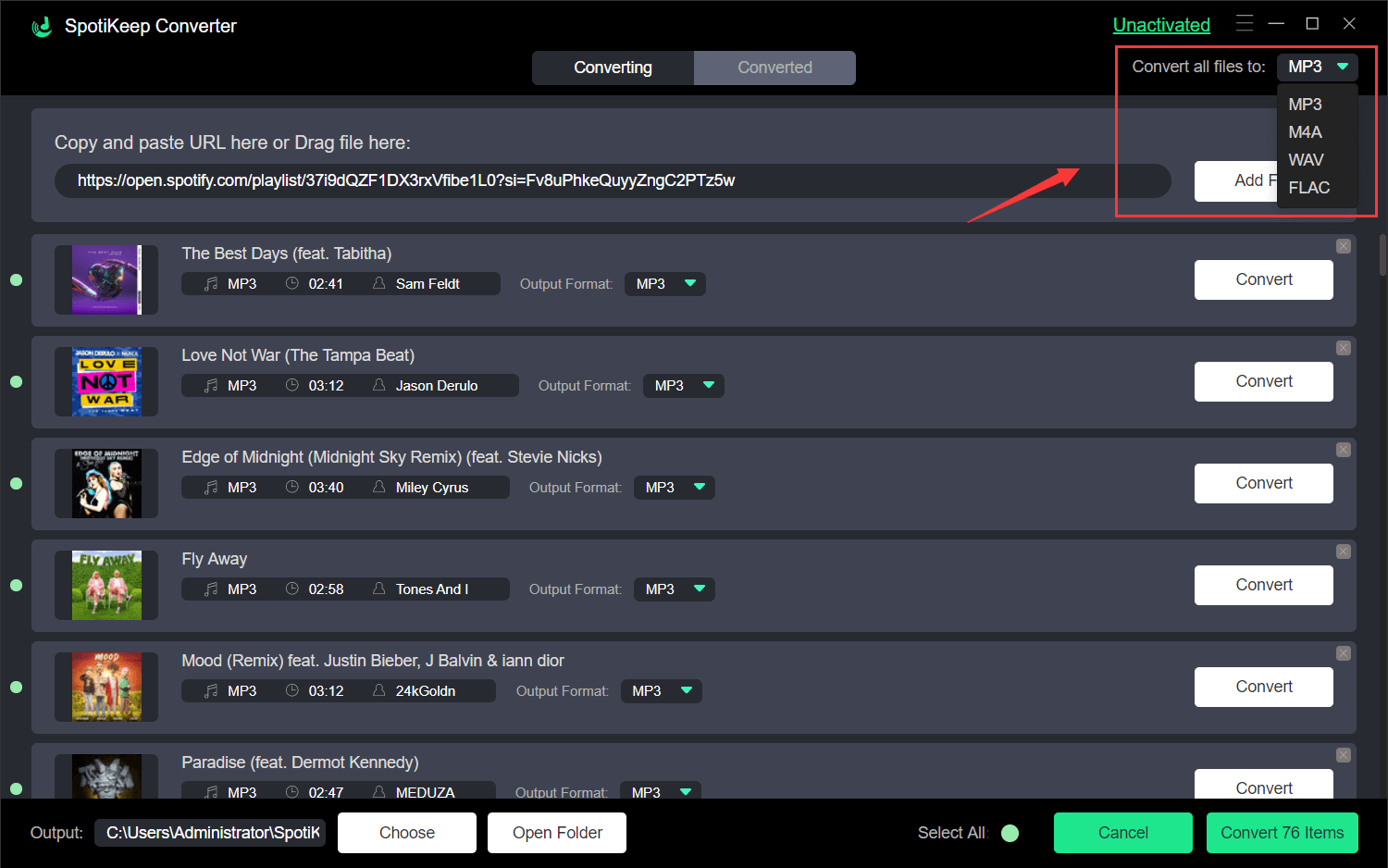Viewport: 1388px width, 868px height.
Task: Click Convert 76 Items button
Action: [1283, 833]
